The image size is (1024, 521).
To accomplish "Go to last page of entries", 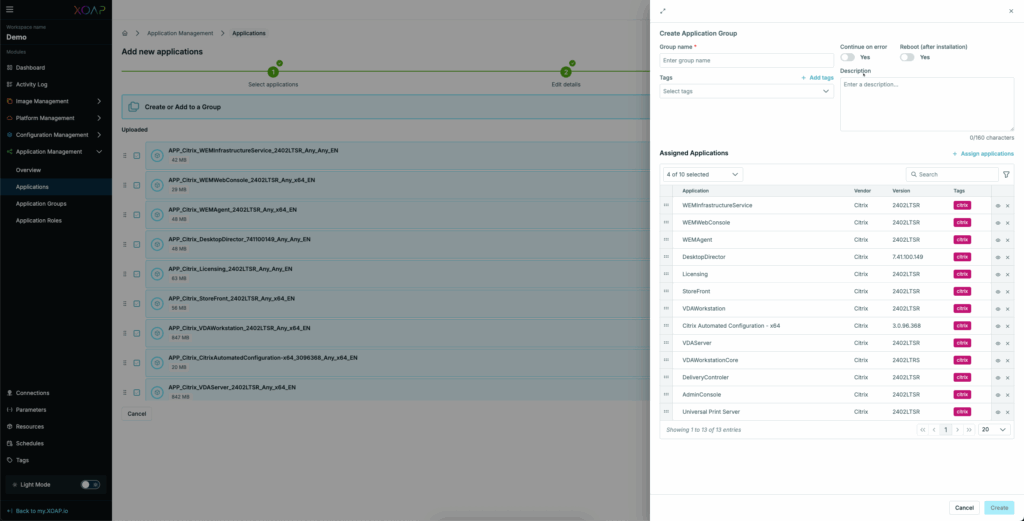I will [969, 430].
